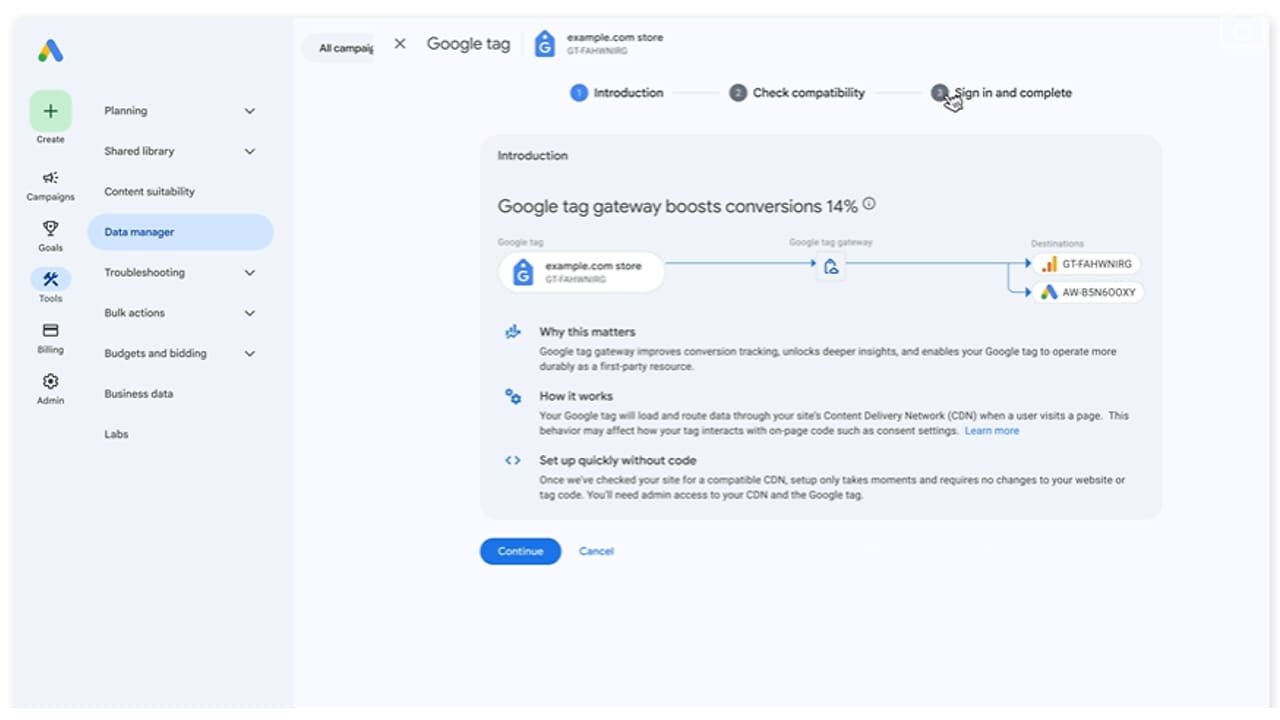The height and width of the screenshot is (720, 1280).
Task: Open the Learn more link
Action: (x=992, y=431)
